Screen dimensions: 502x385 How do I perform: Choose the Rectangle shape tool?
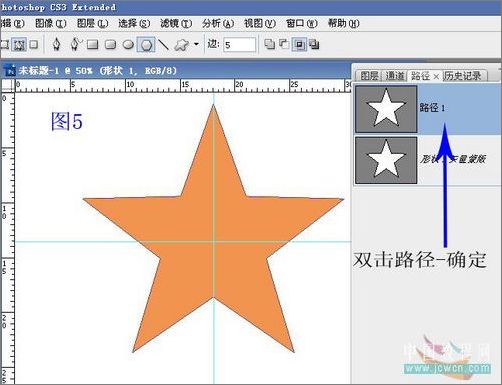coord(93,45)
